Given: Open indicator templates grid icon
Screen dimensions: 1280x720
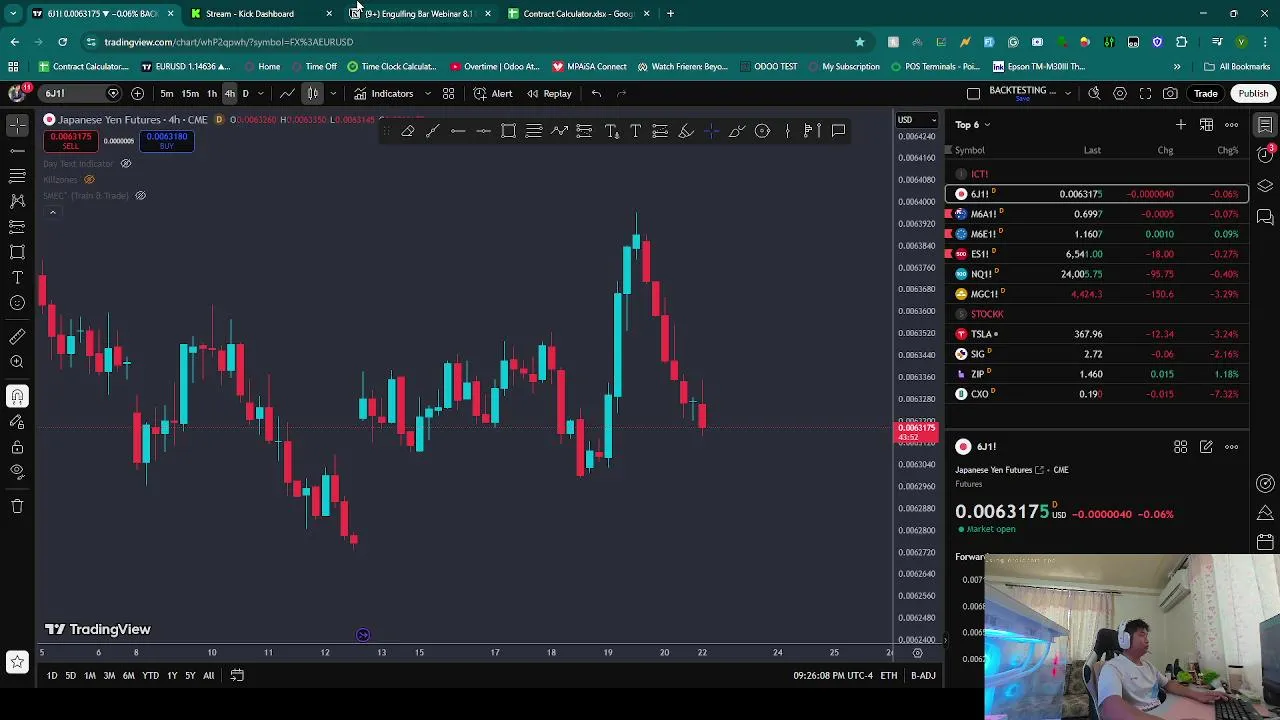Looking at the screenshot, I should pos(448,93).
